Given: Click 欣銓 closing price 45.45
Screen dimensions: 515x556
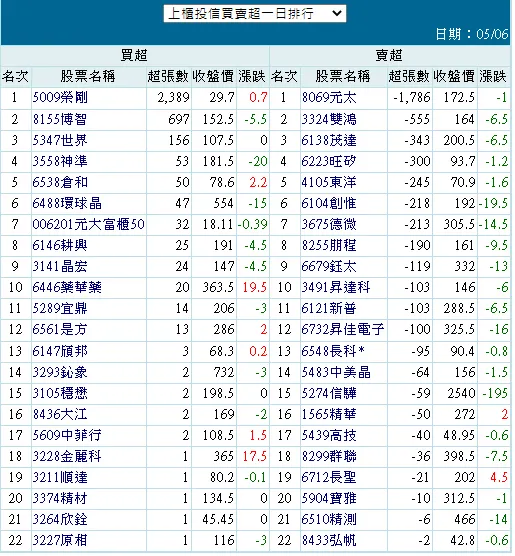Looking at the screenshot, I should pos(218,519).
